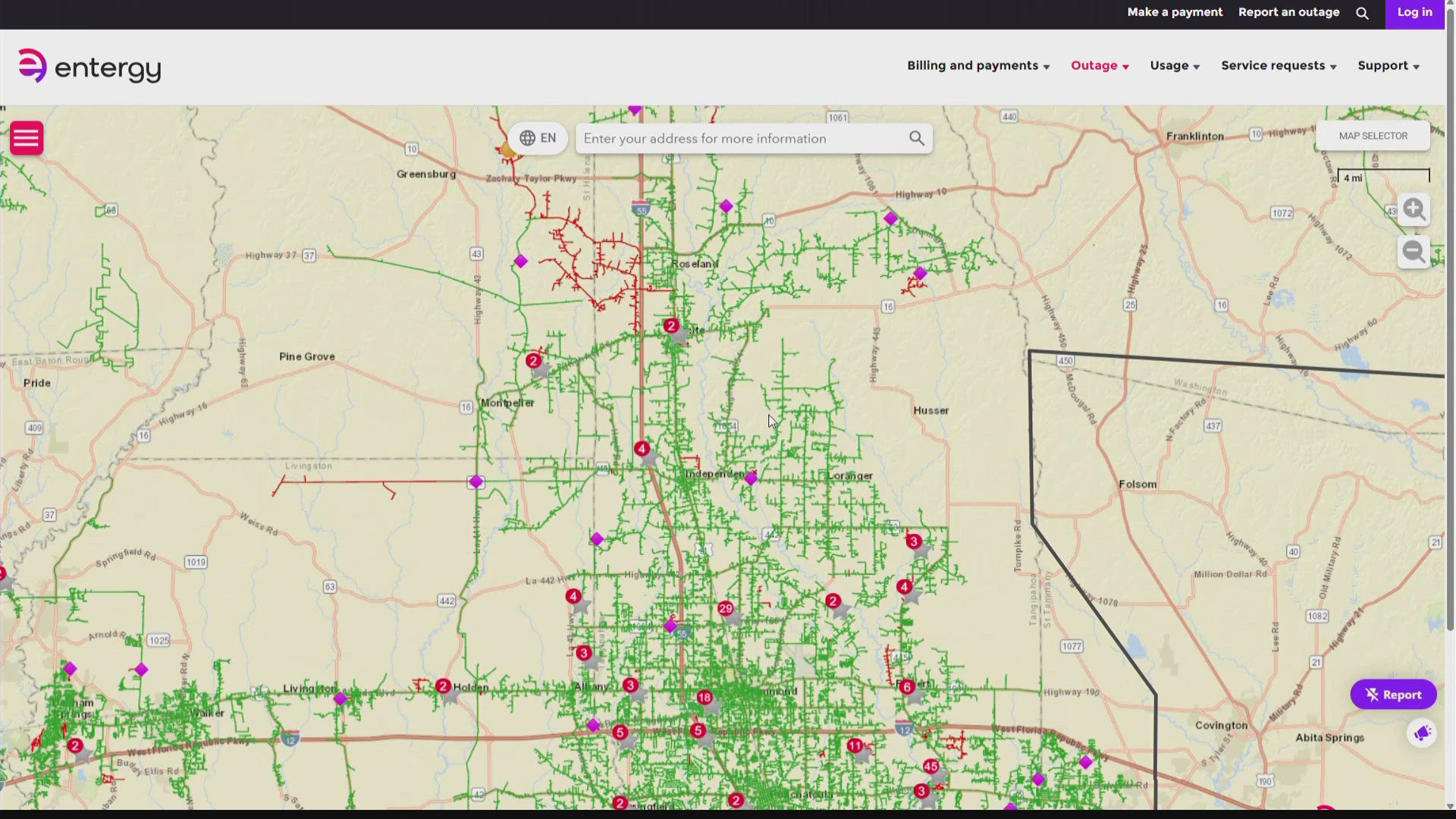Open the red hamburger menu button
Viewport: 1456px width, 819px height.
coord(27,138)
